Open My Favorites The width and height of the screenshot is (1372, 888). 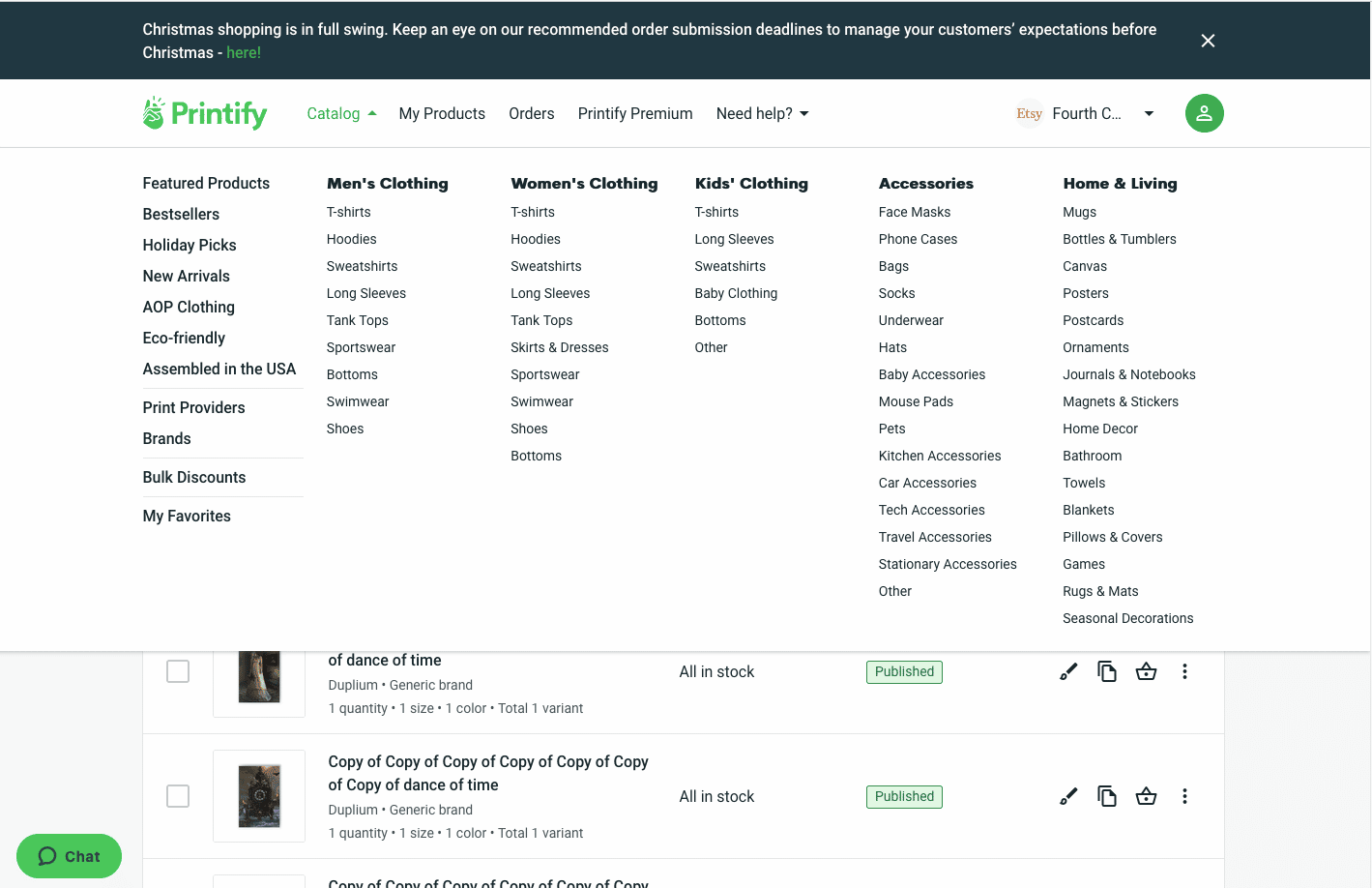187,516
